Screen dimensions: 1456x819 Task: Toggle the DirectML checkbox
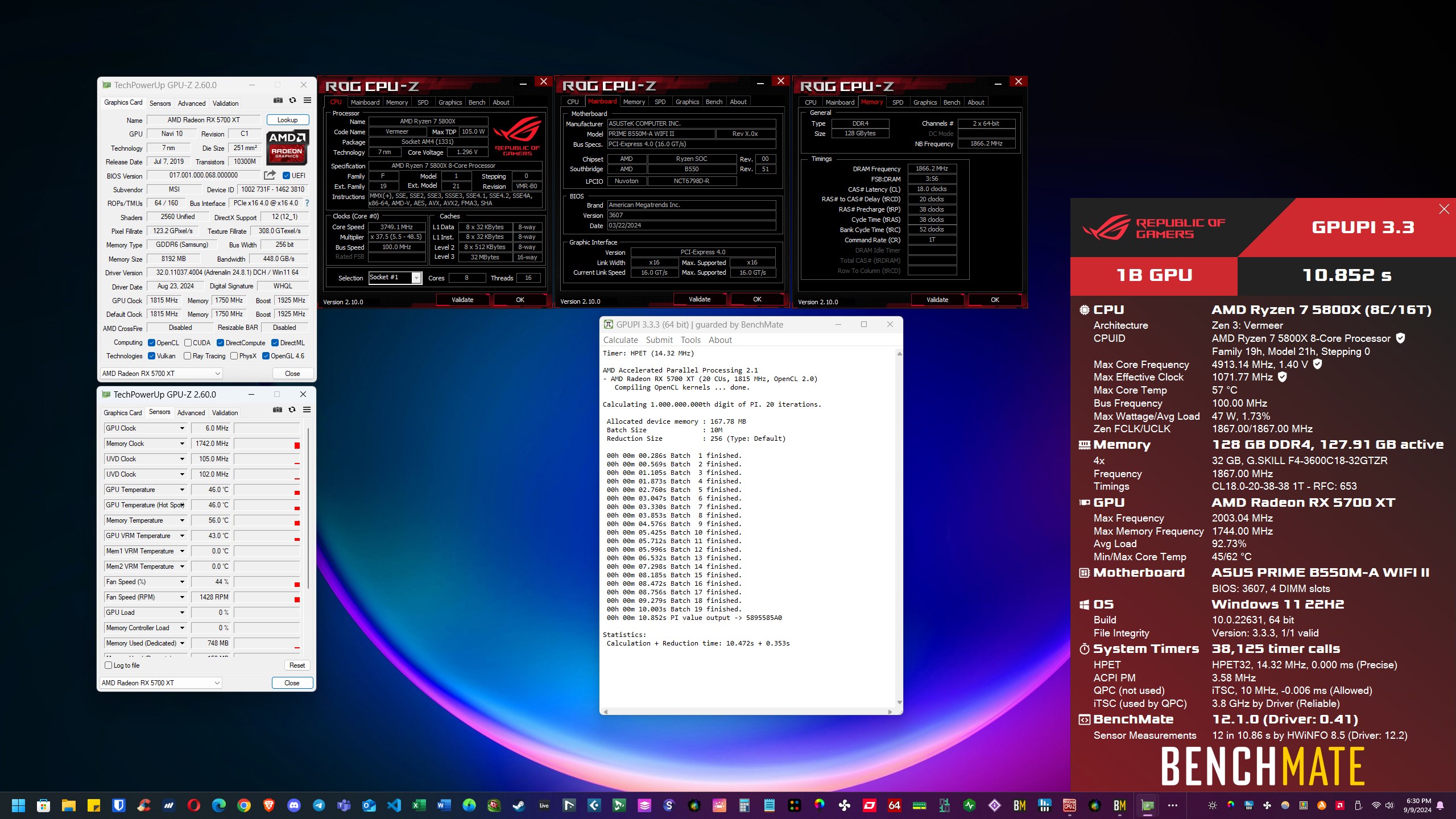[275, 343]
